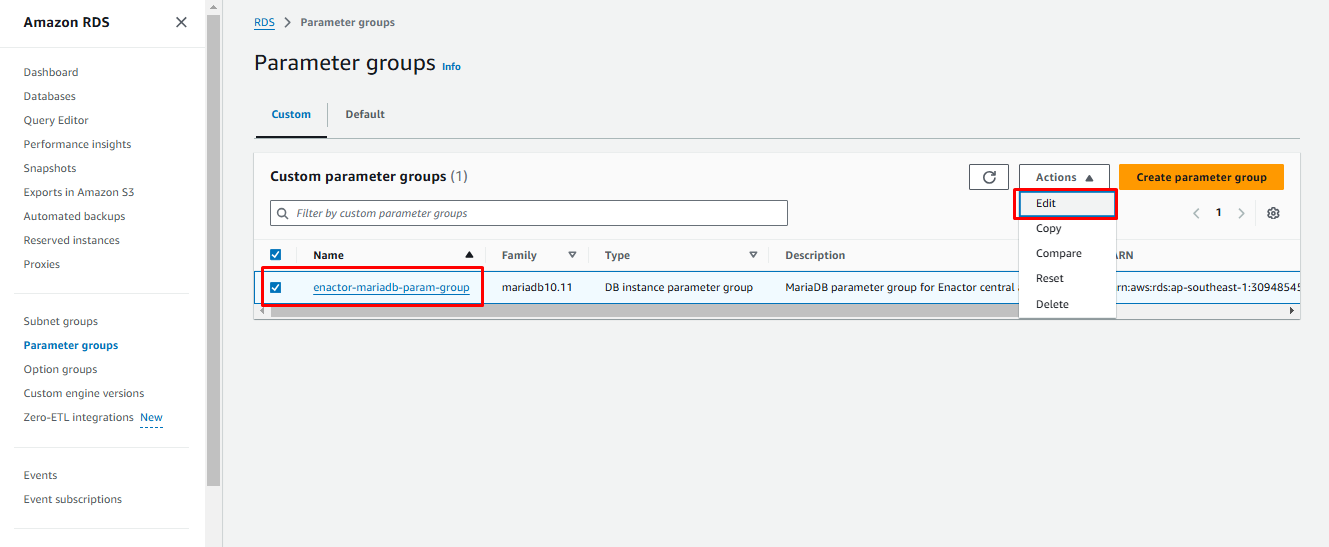Image resolution: width=1329 pixels, height=547 pixels.
Task: Close the Amazon RDS sidebar panel
Action: point(181,22)
